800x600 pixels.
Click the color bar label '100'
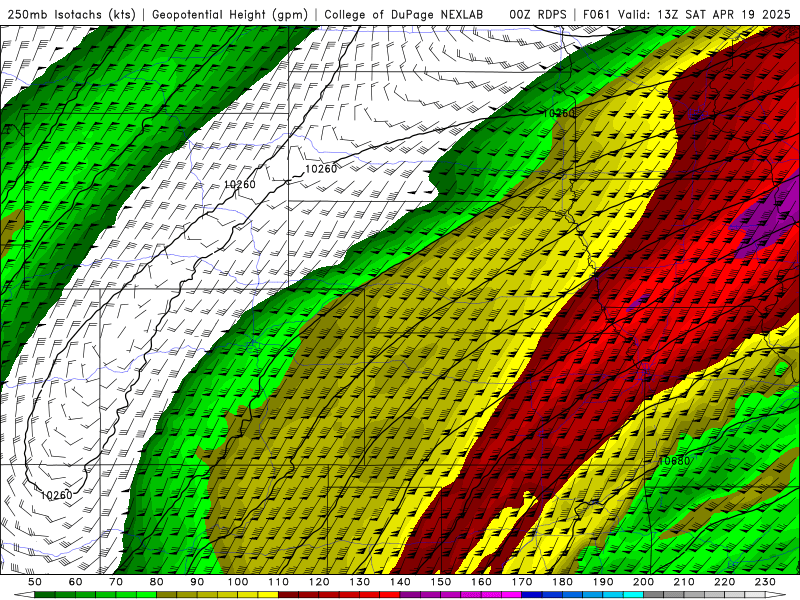pos(238,582)
